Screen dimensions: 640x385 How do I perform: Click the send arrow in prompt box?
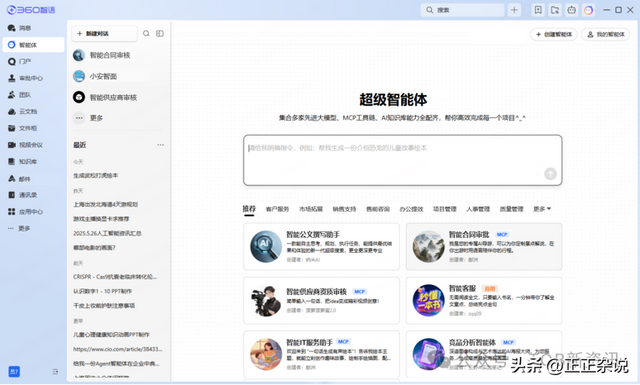[x=550, y=174]
